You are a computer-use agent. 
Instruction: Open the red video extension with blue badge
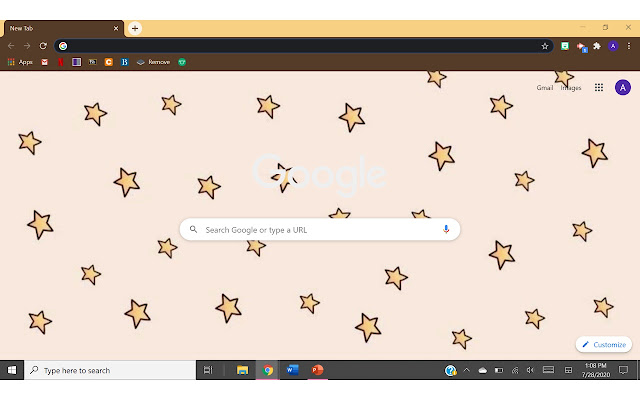581,47
